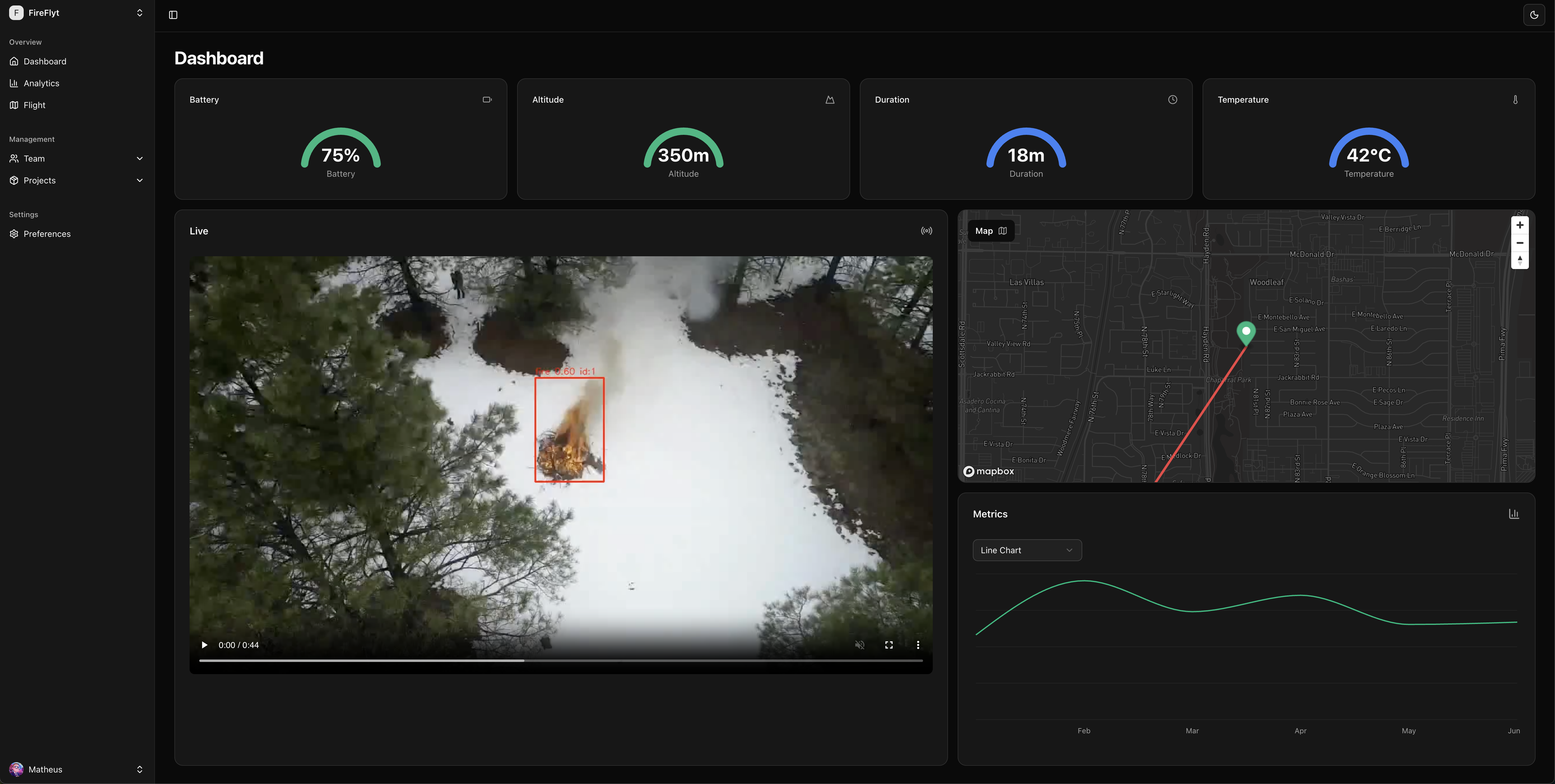Open Preferences settings
Image resolution: width=1555 pixels, height=784 pixels.
pyautogui.click(x=46, y=233)
